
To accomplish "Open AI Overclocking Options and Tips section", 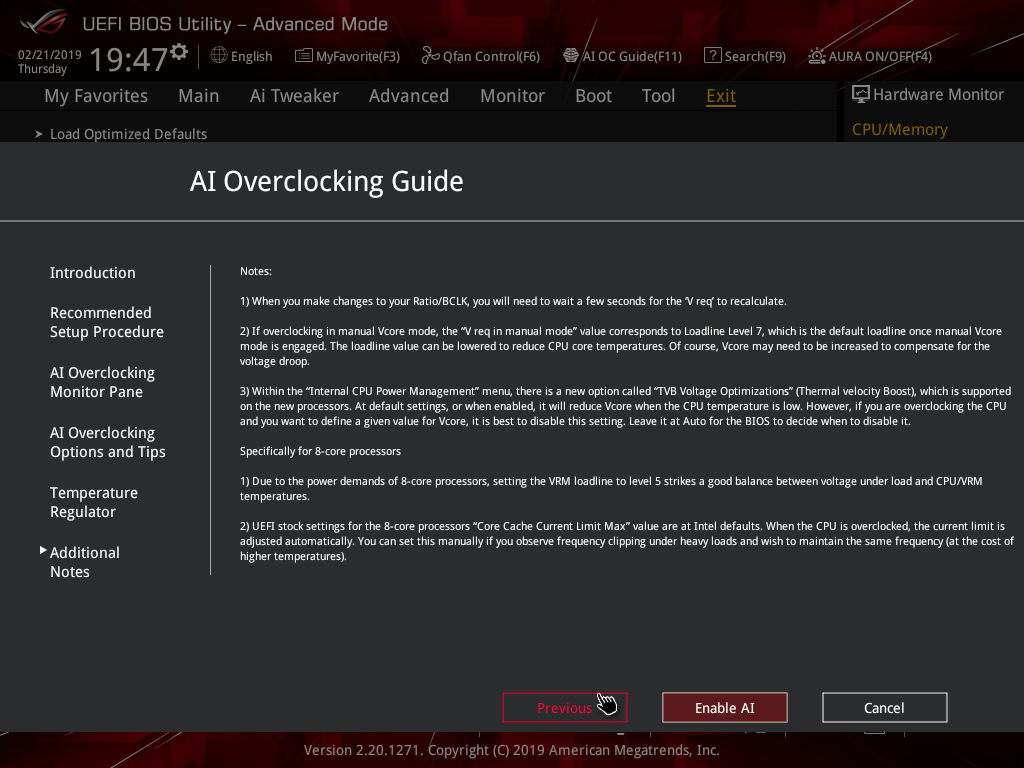I will click(x=108, y=442).
